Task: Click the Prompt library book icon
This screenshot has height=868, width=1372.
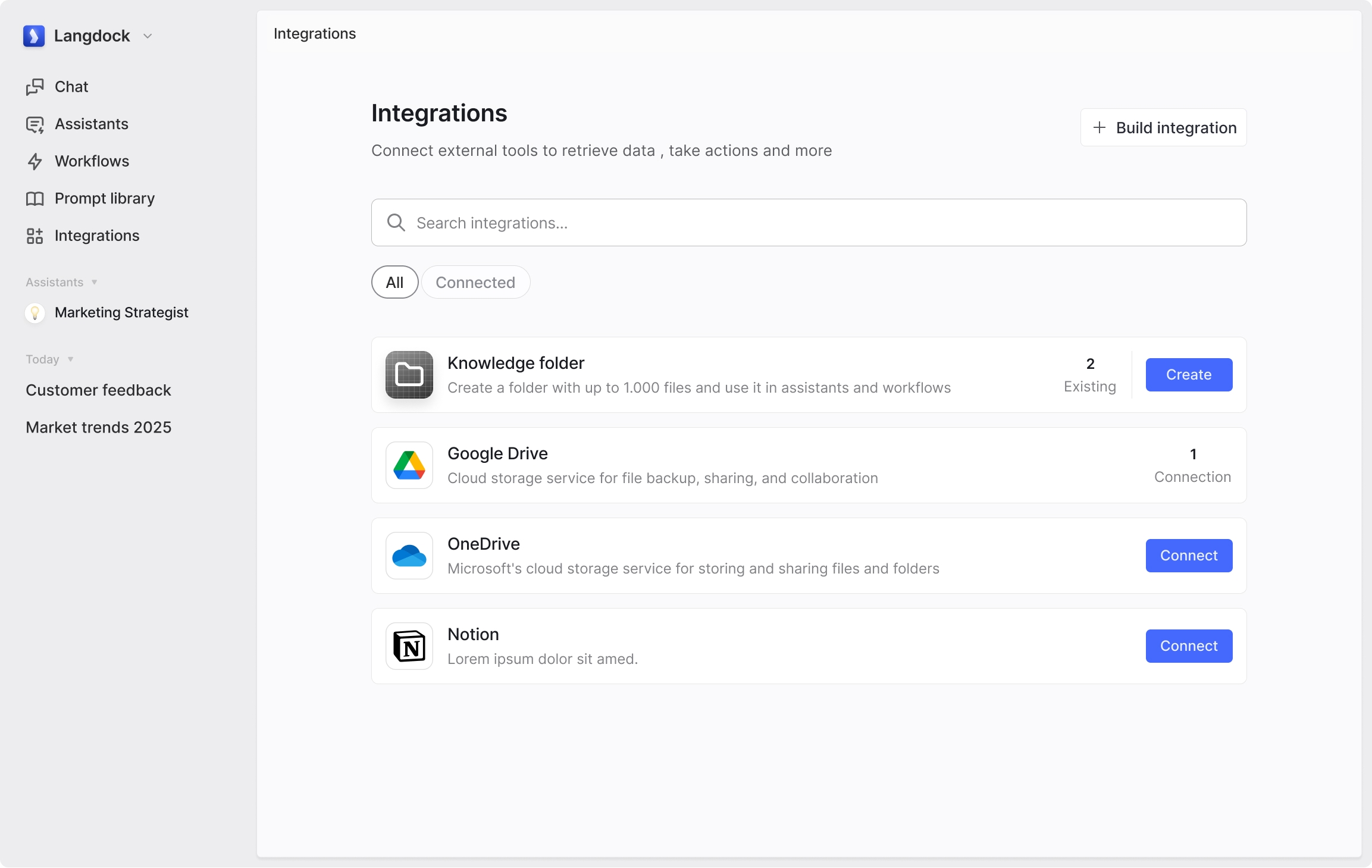Action: [x=35, y=199]
